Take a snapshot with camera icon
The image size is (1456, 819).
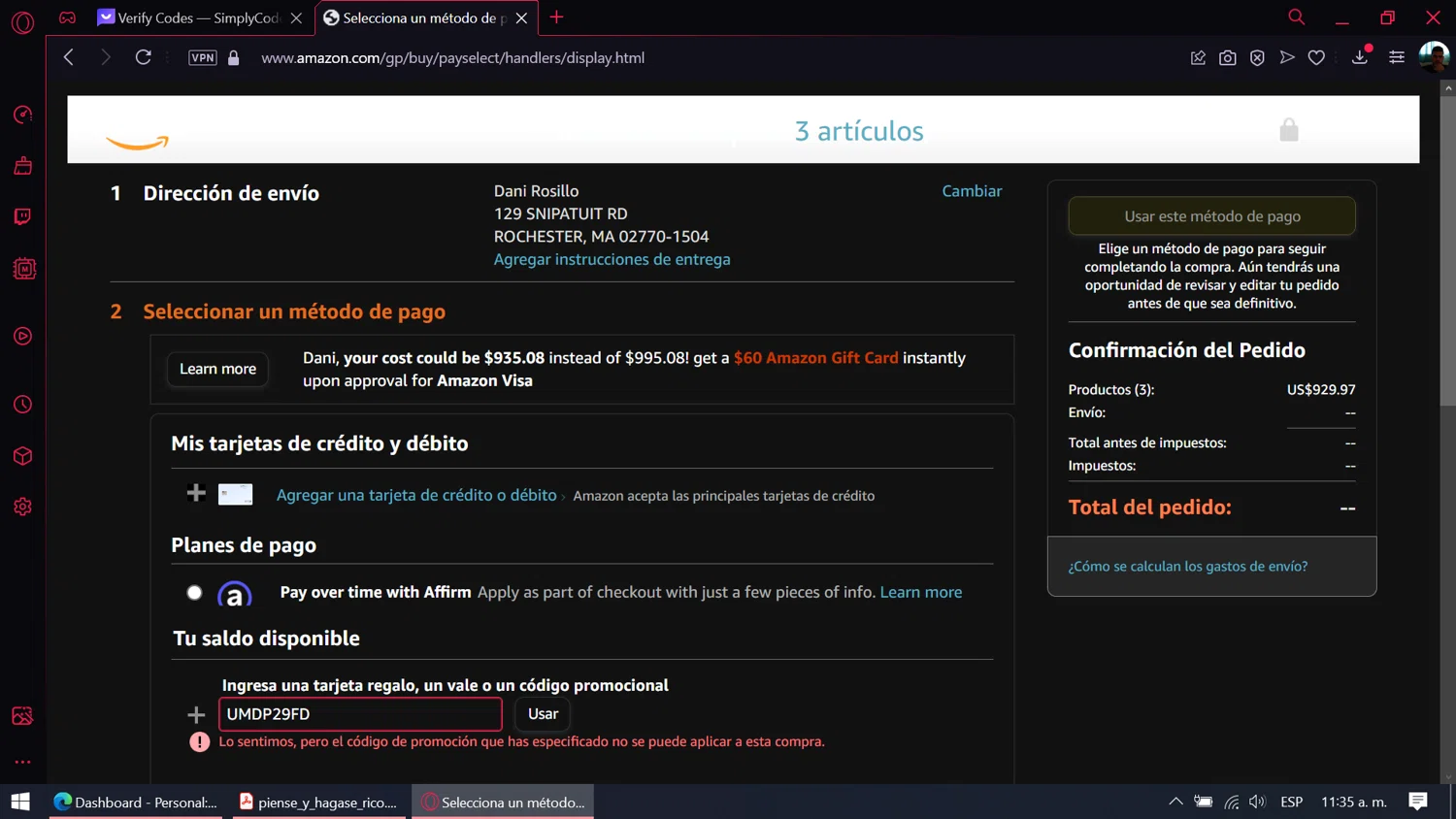click(1228, 58)
